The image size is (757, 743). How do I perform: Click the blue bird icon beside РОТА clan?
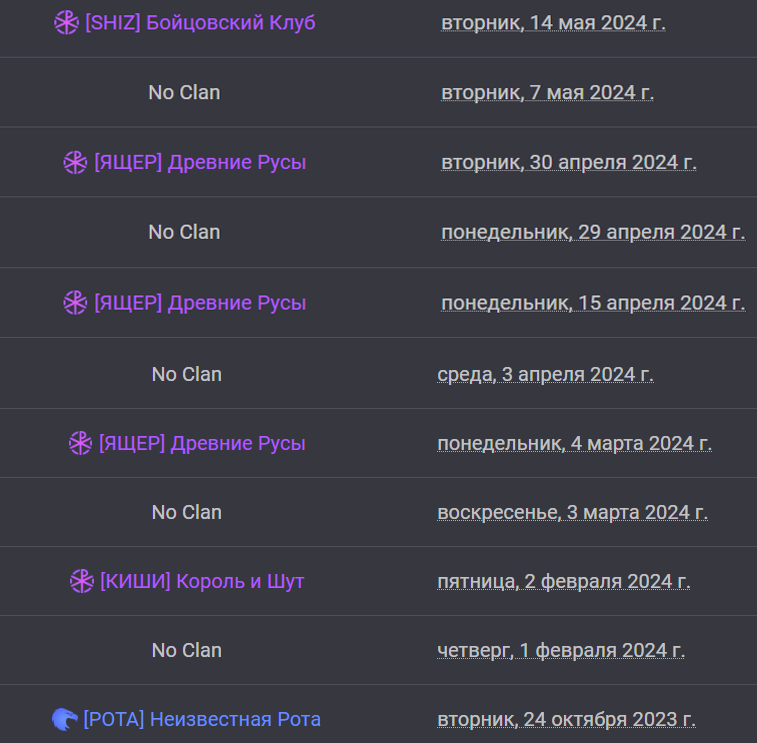[x=65, y=719]
